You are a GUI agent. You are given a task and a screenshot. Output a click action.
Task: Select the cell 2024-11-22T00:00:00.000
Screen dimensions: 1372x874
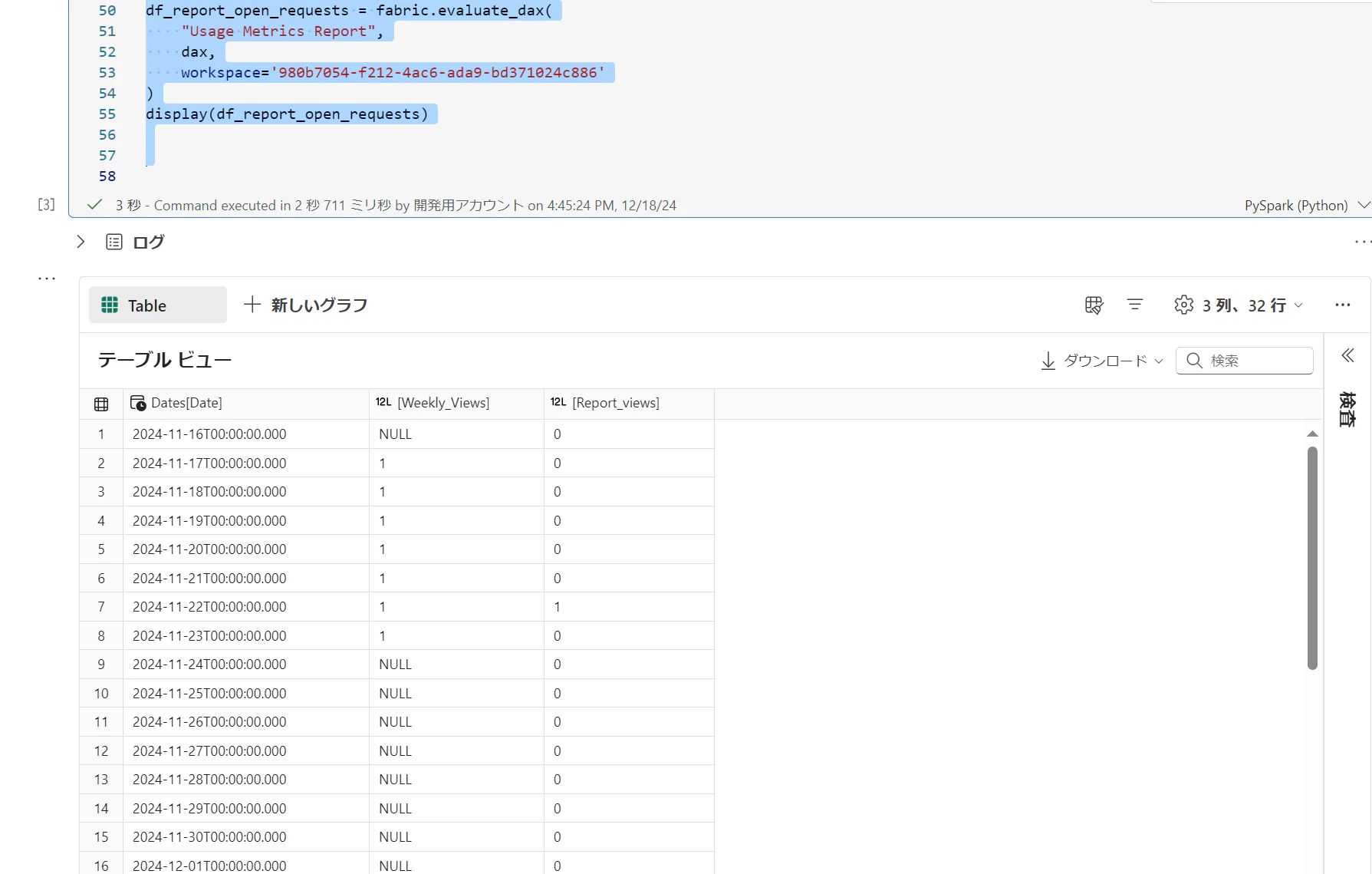click(x=245, y=607)
